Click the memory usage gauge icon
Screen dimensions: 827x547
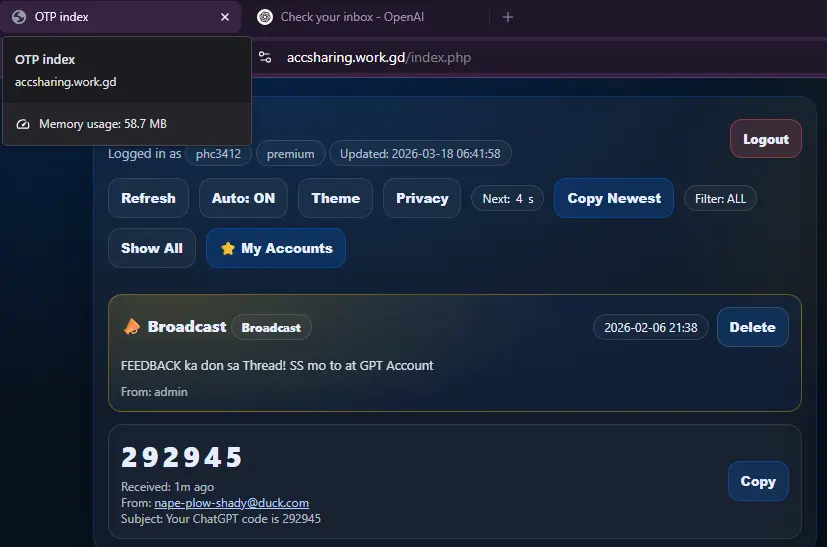[23, 124]
